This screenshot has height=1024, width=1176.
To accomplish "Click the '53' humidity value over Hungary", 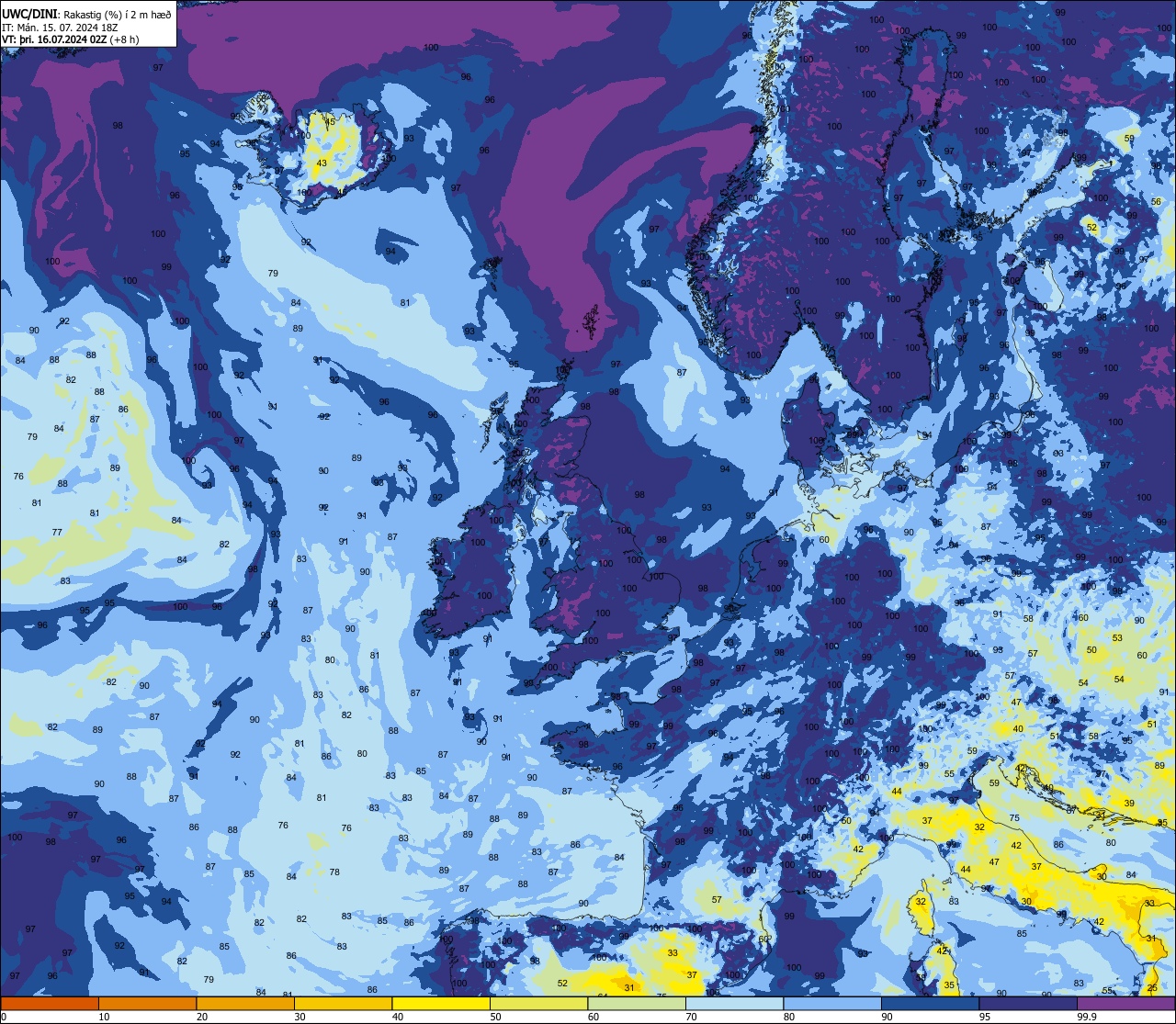I will click(1117, 638).
